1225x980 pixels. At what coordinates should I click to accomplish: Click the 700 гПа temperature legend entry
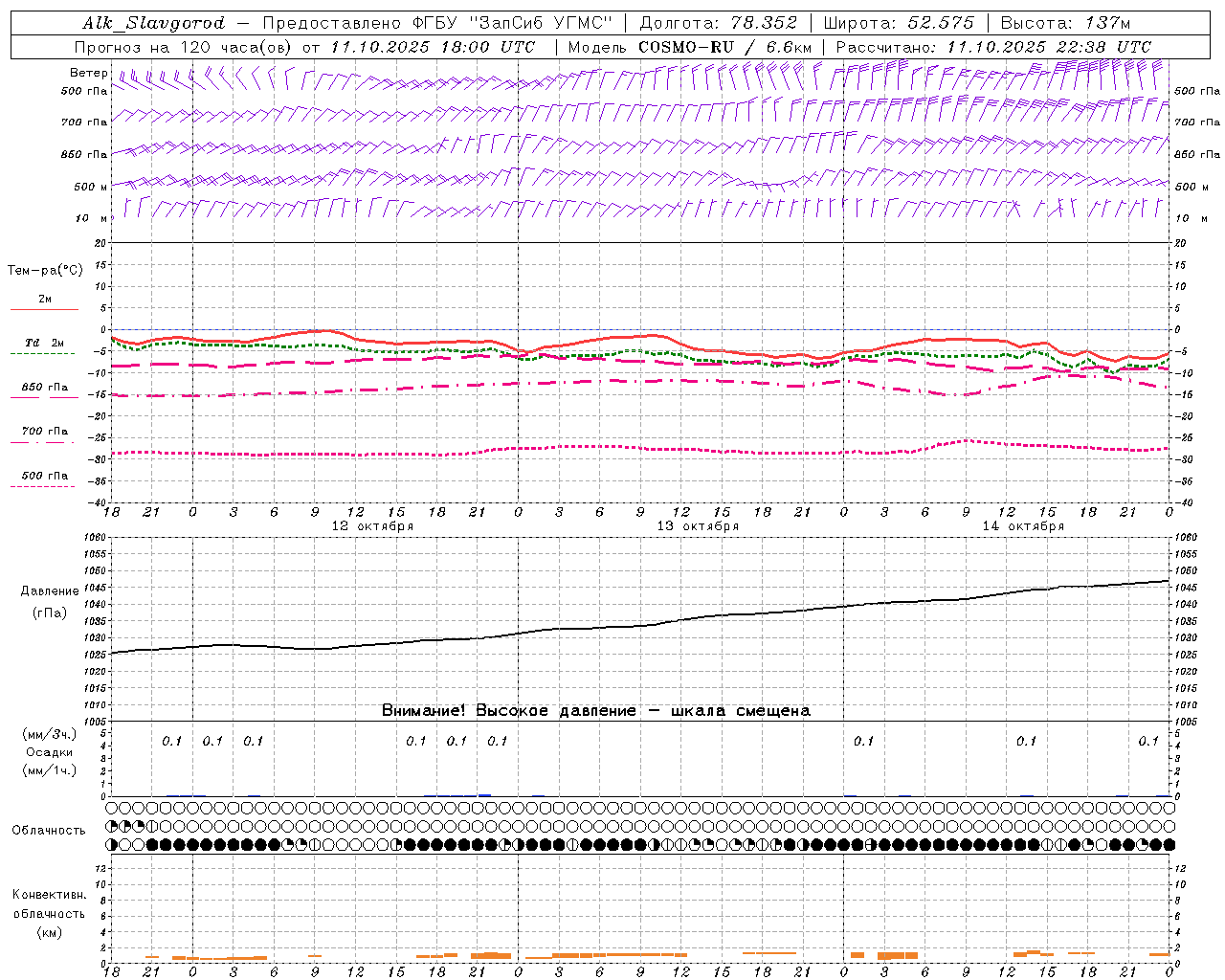pyautogui.click(x=45, y=431)
